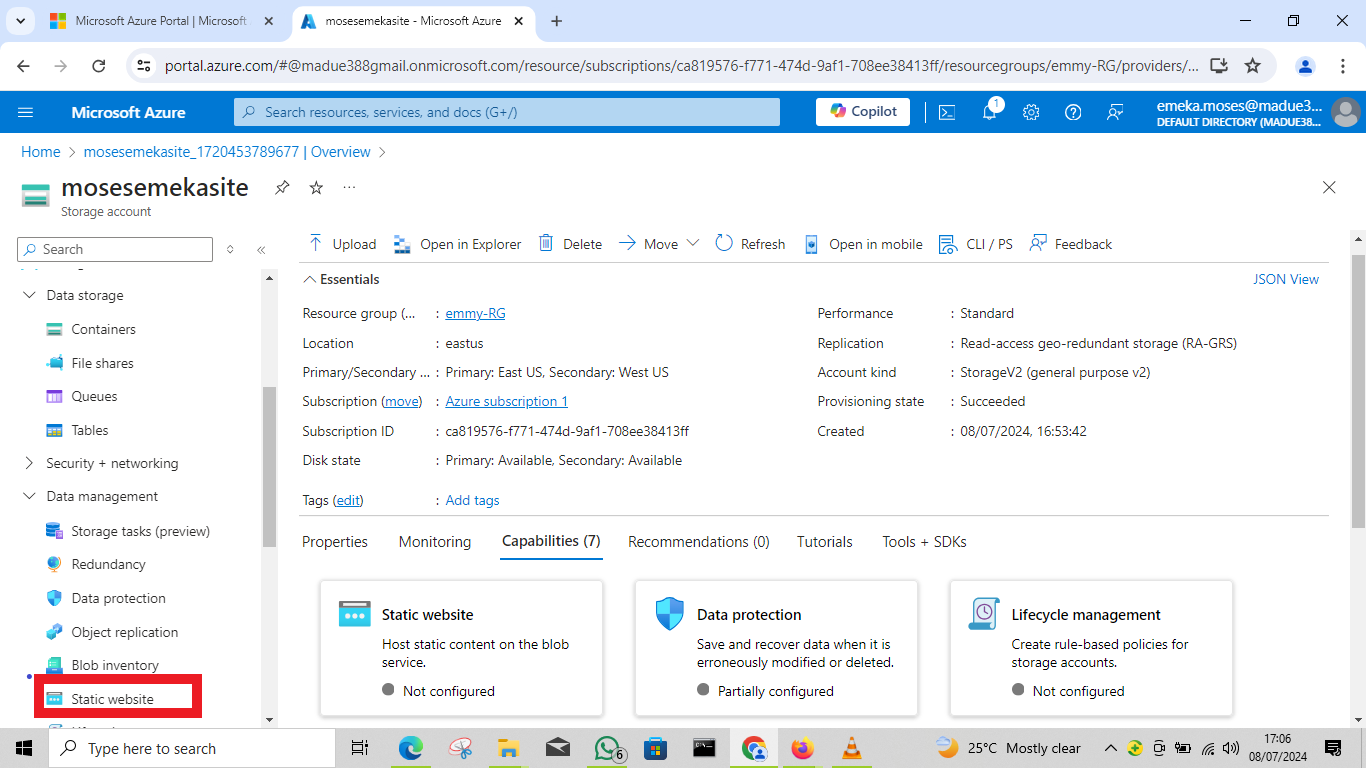This screenshot has height=768, width=1366.
Task: Close the storage account blade
Action: [1329, 187]
